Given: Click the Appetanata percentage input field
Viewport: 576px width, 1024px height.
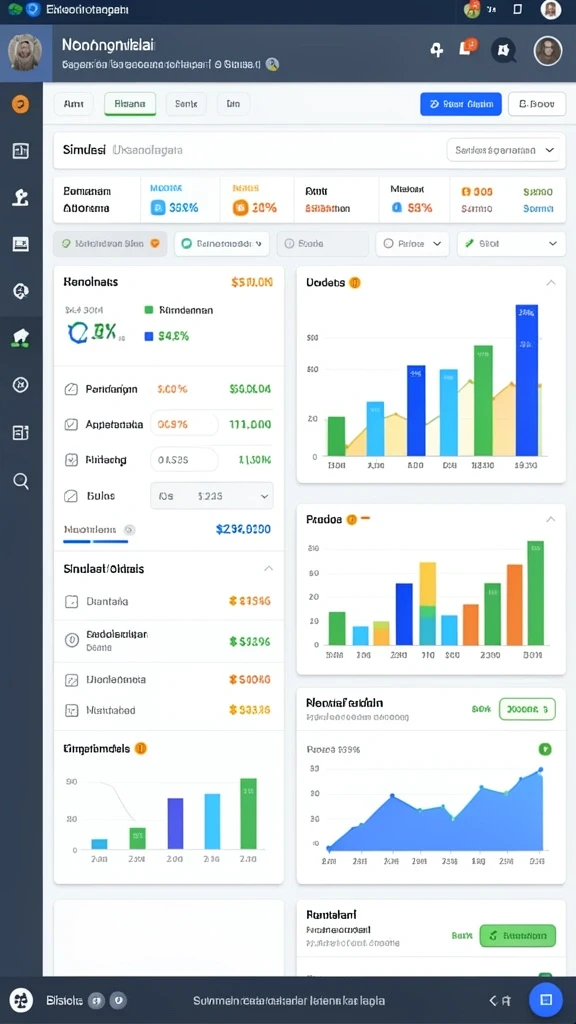Looking at the screenshot, I should 184,424.
